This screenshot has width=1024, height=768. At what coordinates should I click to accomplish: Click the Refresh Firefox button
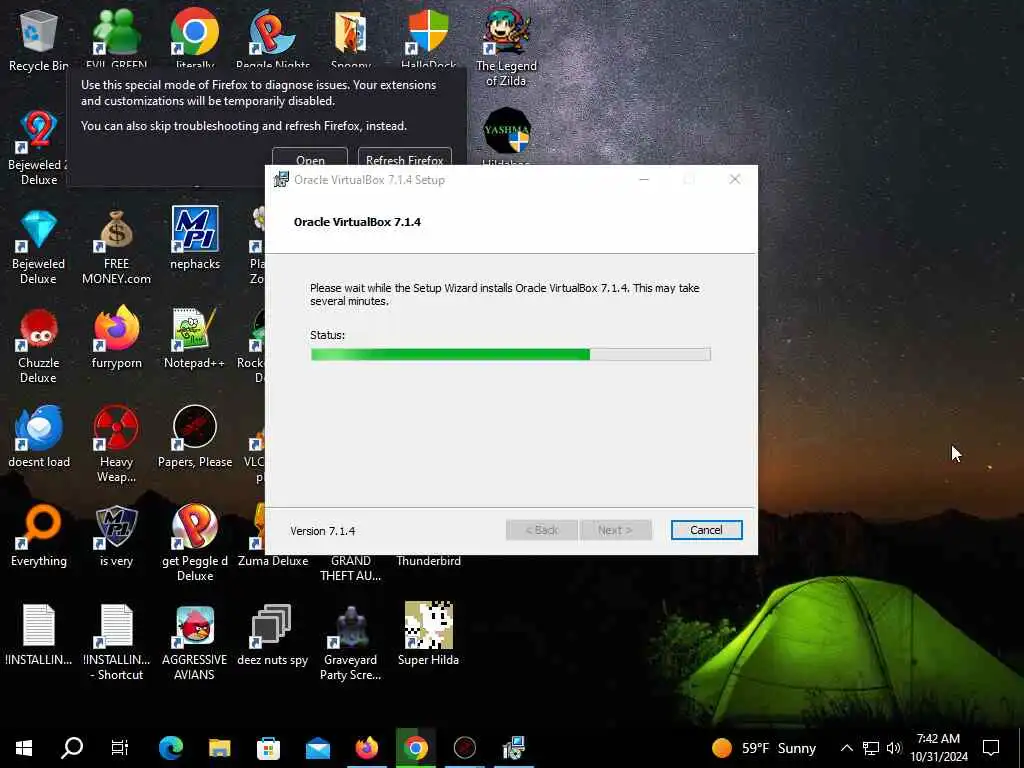coord(404,159)
